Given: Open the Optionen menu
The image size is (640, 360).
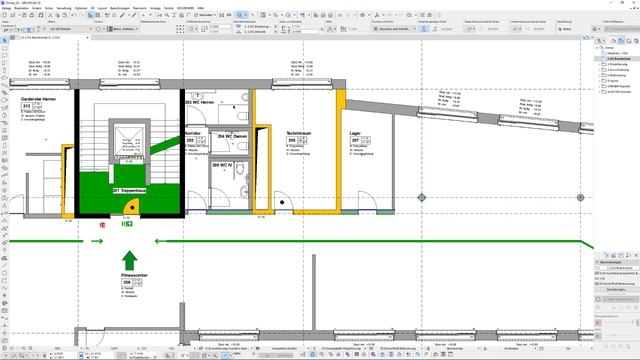Looking at the screenshot, I should [x=81, y=8].
